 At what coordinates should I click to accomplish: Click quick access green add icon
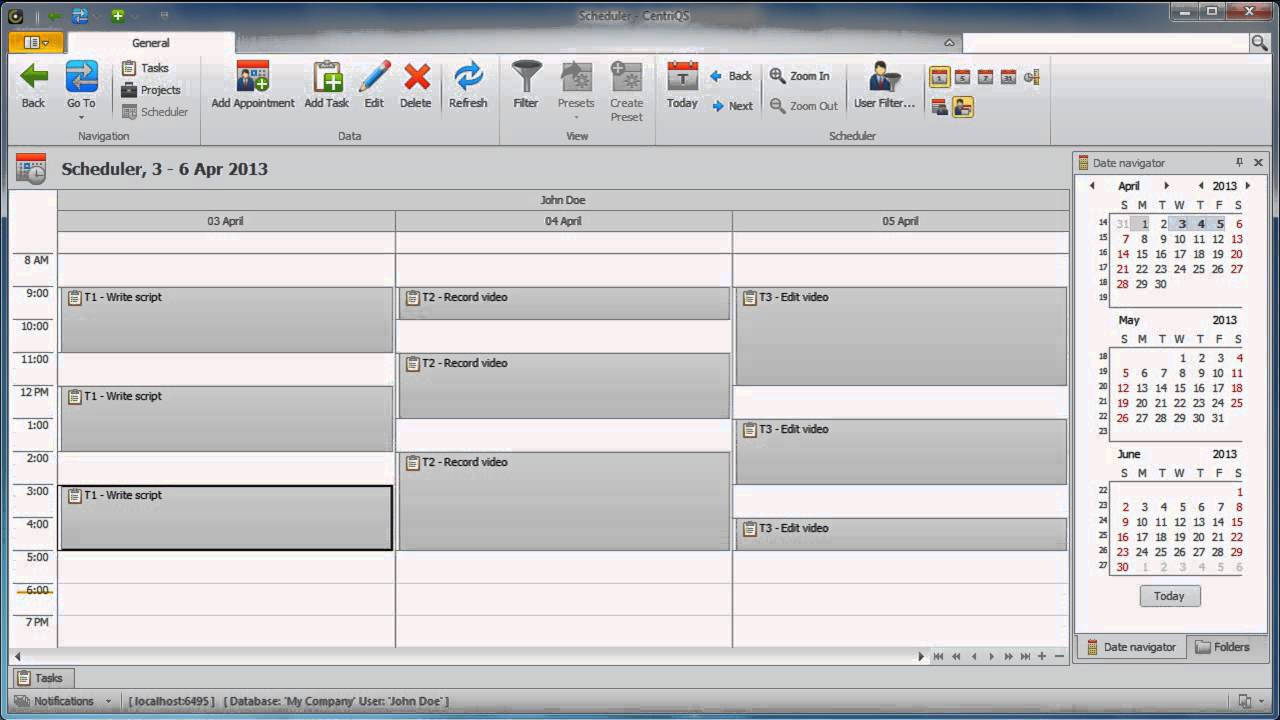tap(117, 15)
